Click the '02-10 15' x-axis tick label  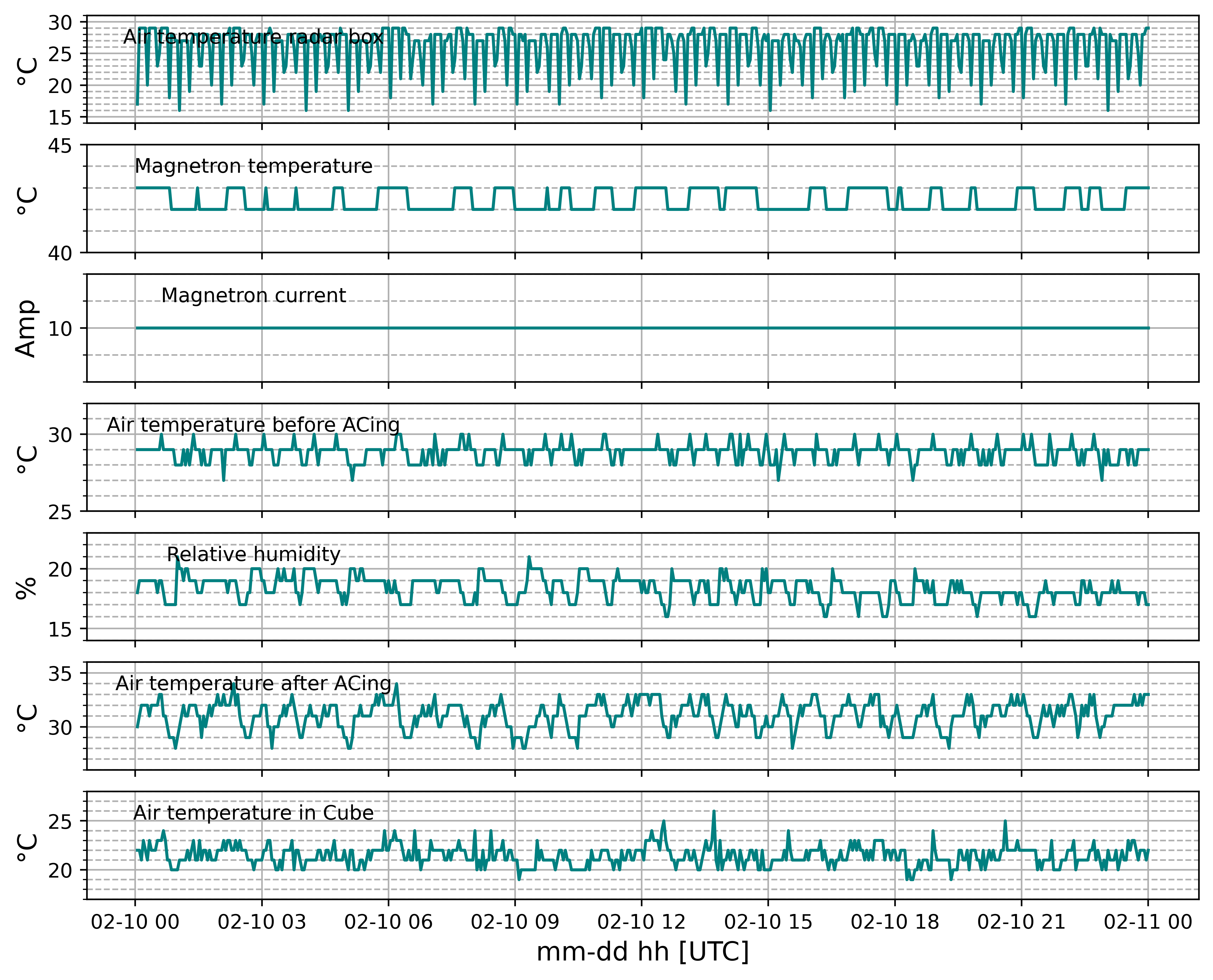coord(768,922)
